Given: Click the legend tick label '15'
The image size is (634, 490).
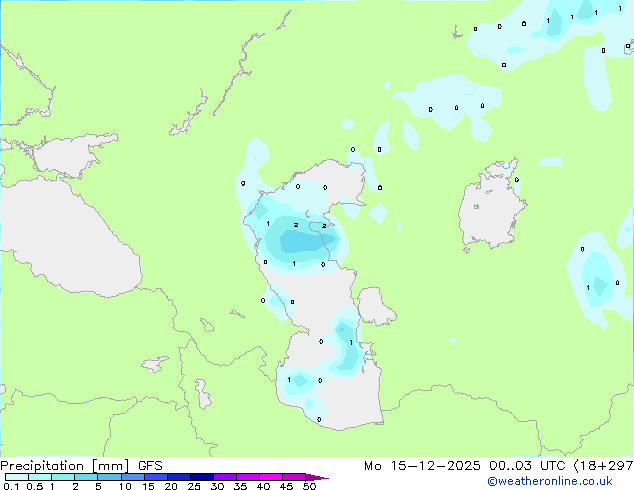Looking at the screenshot, I should pyautogui.click(x=148, y=486).
